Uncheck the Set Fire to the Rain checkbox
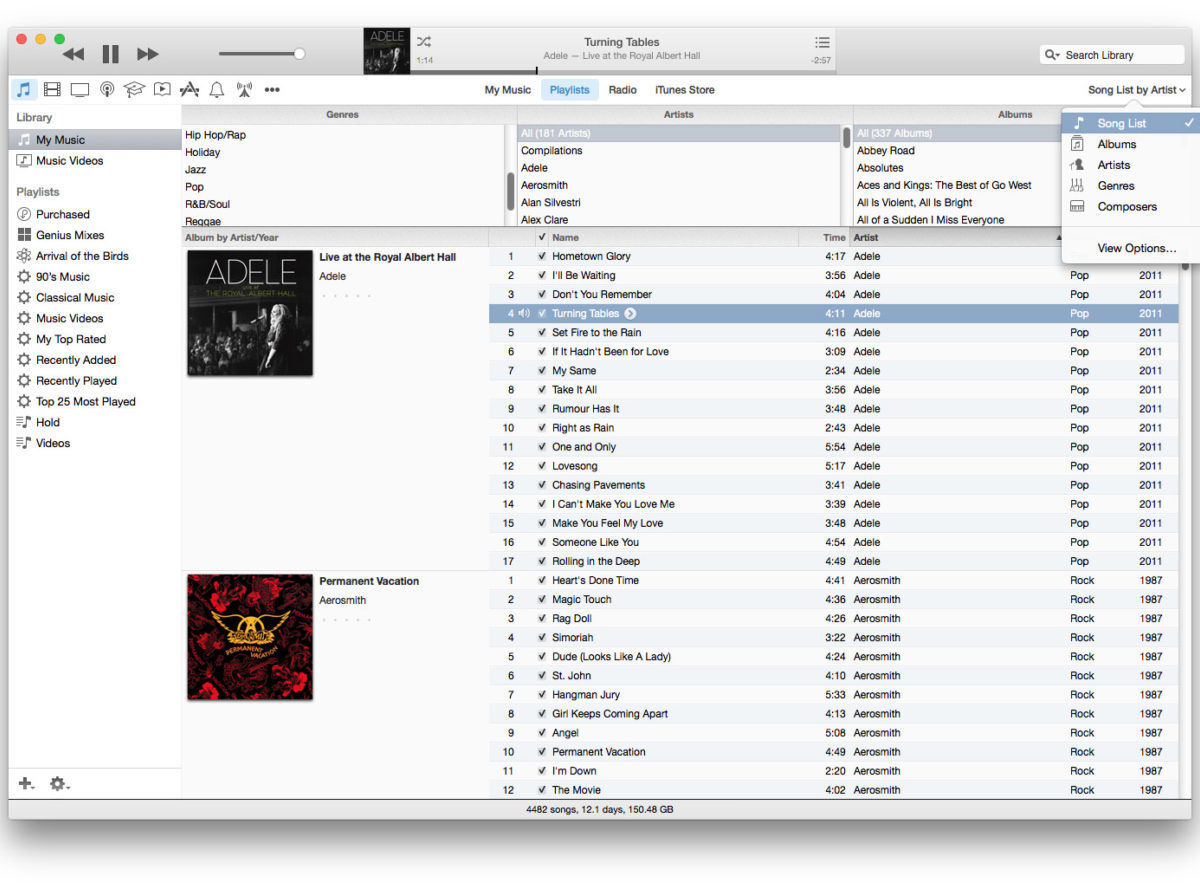 coord(542,332)
